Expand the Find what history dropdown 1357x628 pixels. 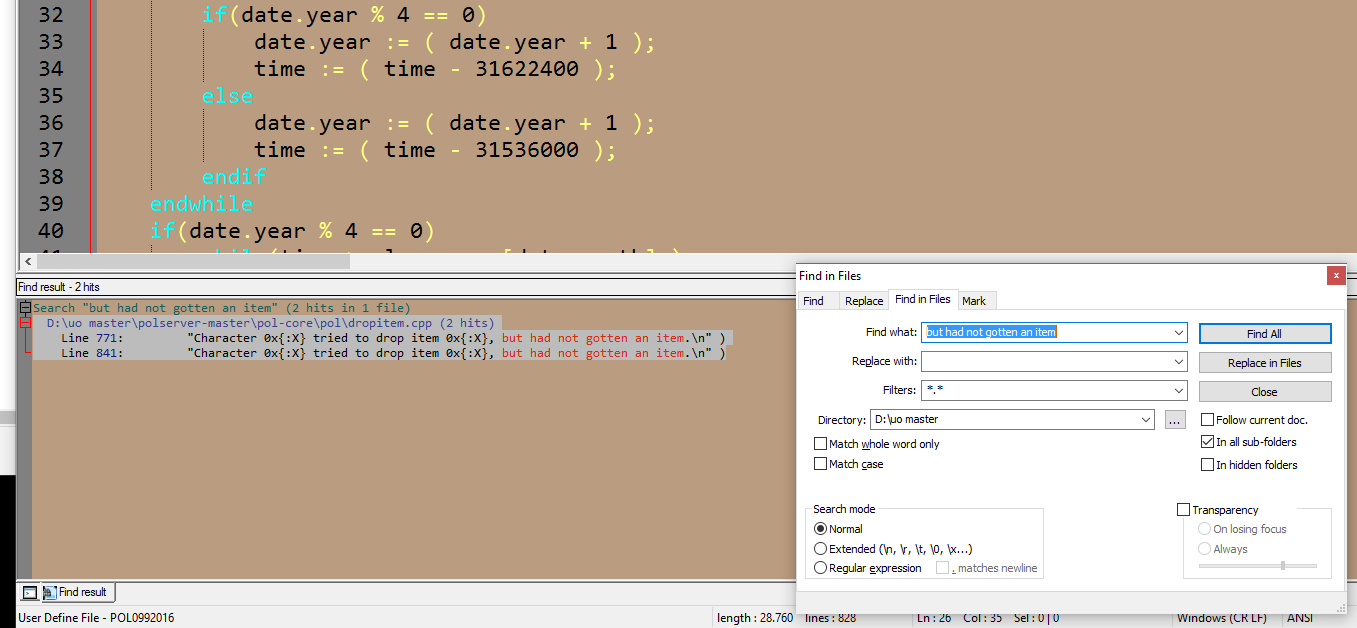pyautogui.click(x=1179, y=332)
